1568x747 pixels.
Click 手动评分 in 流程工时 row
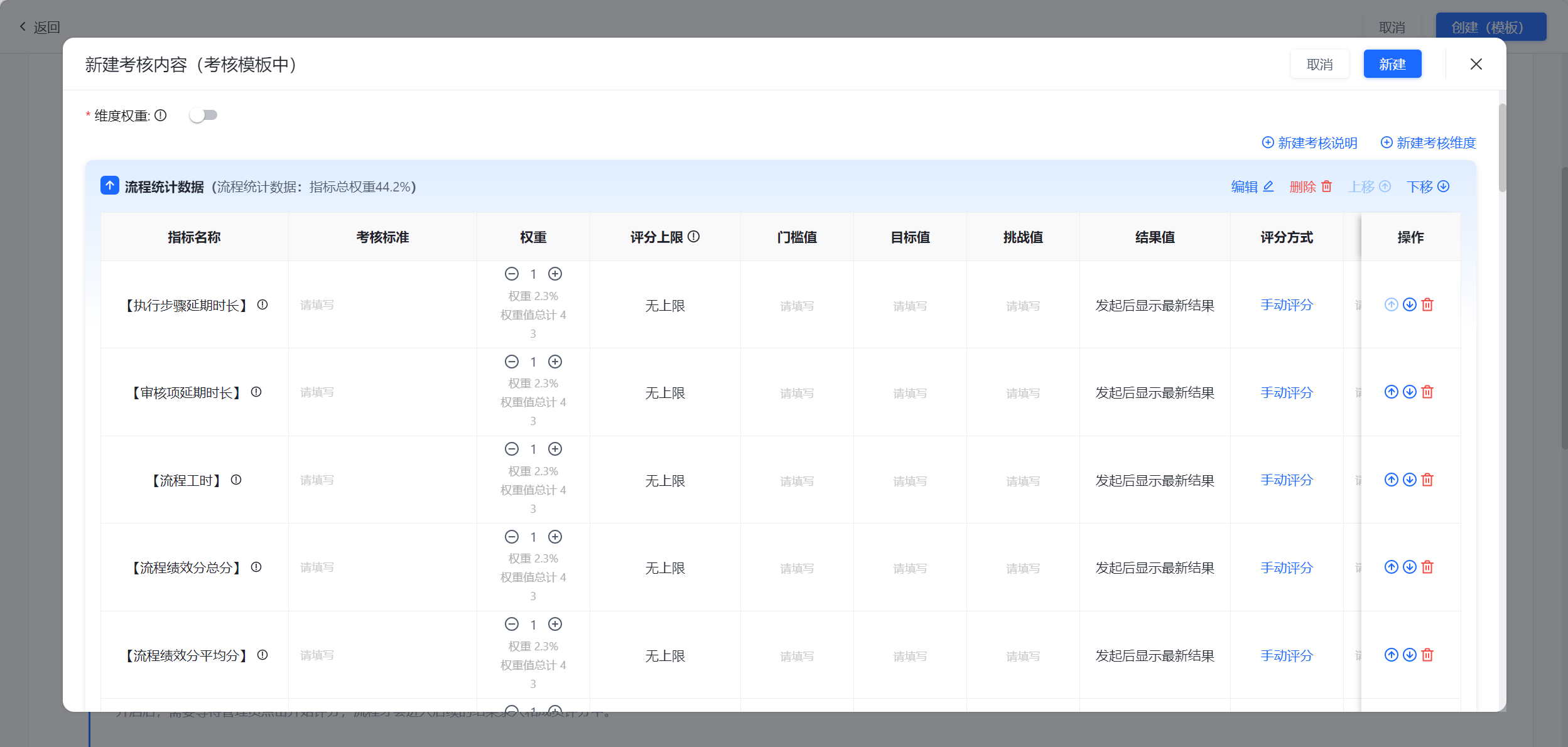[x=1287, y=481]
